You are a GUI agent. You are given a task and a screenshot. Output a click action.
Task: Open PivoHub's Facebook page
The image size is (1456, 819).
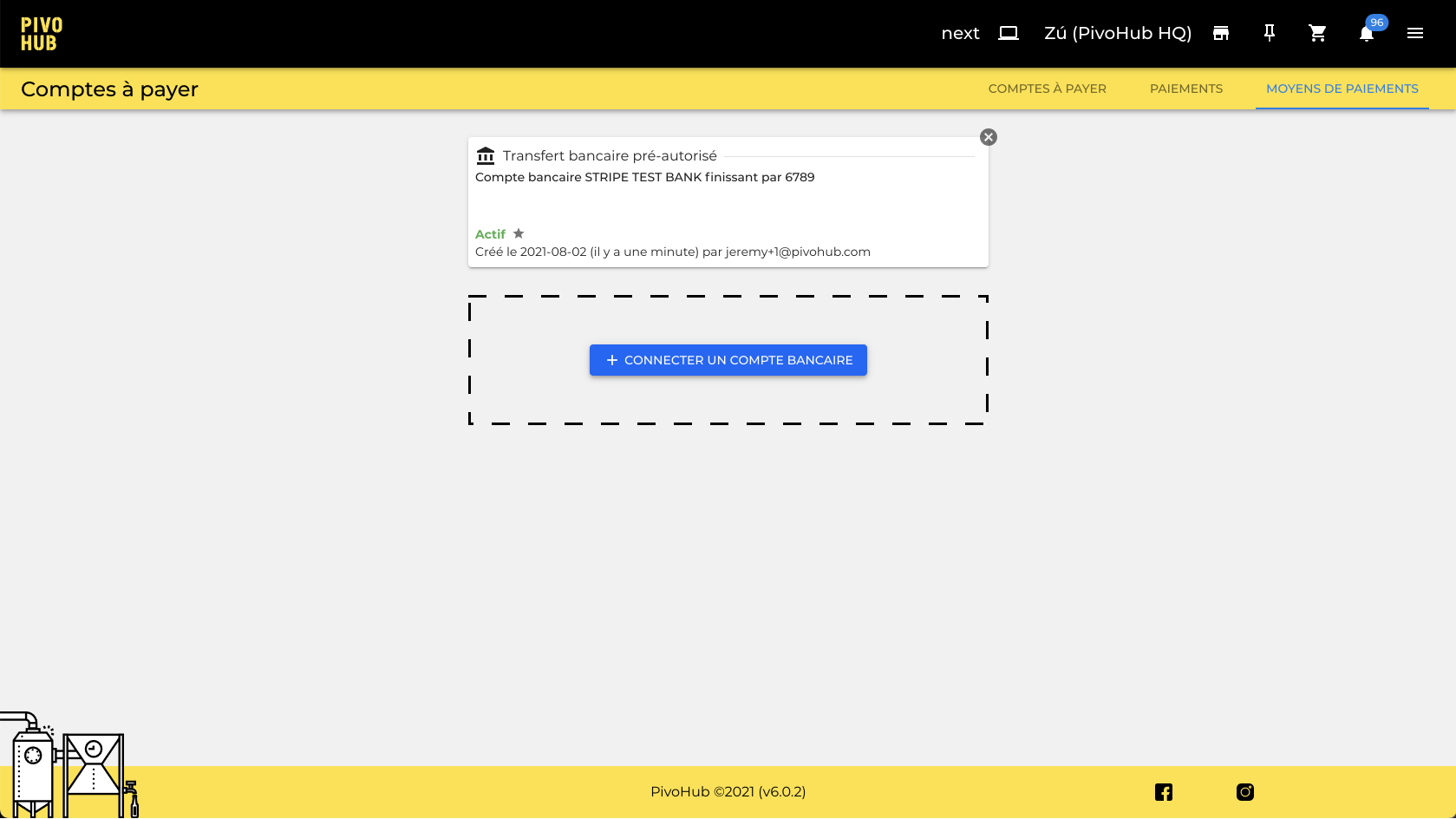(x=1163, y=791)
